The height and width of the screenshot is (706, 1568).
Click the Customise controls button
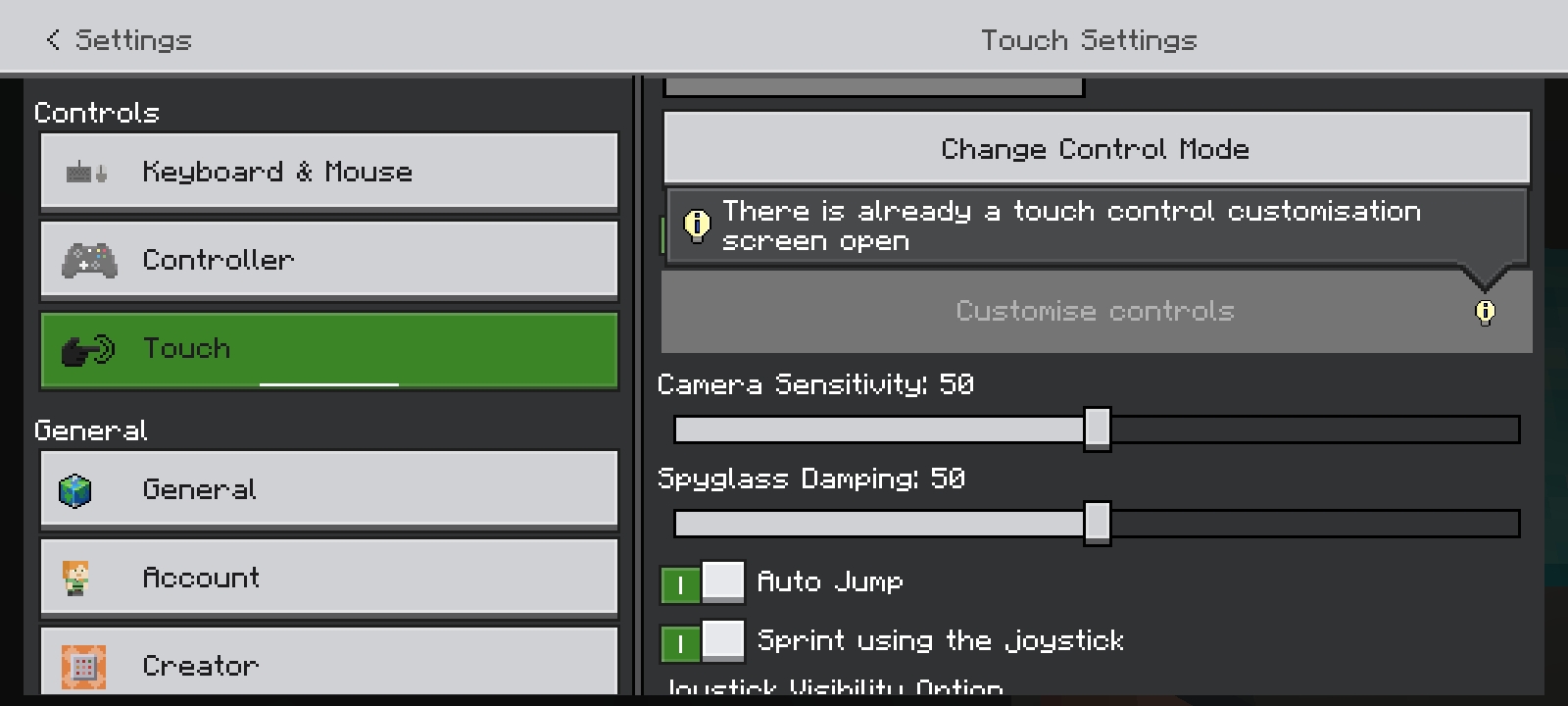(x=1096, y=312)
